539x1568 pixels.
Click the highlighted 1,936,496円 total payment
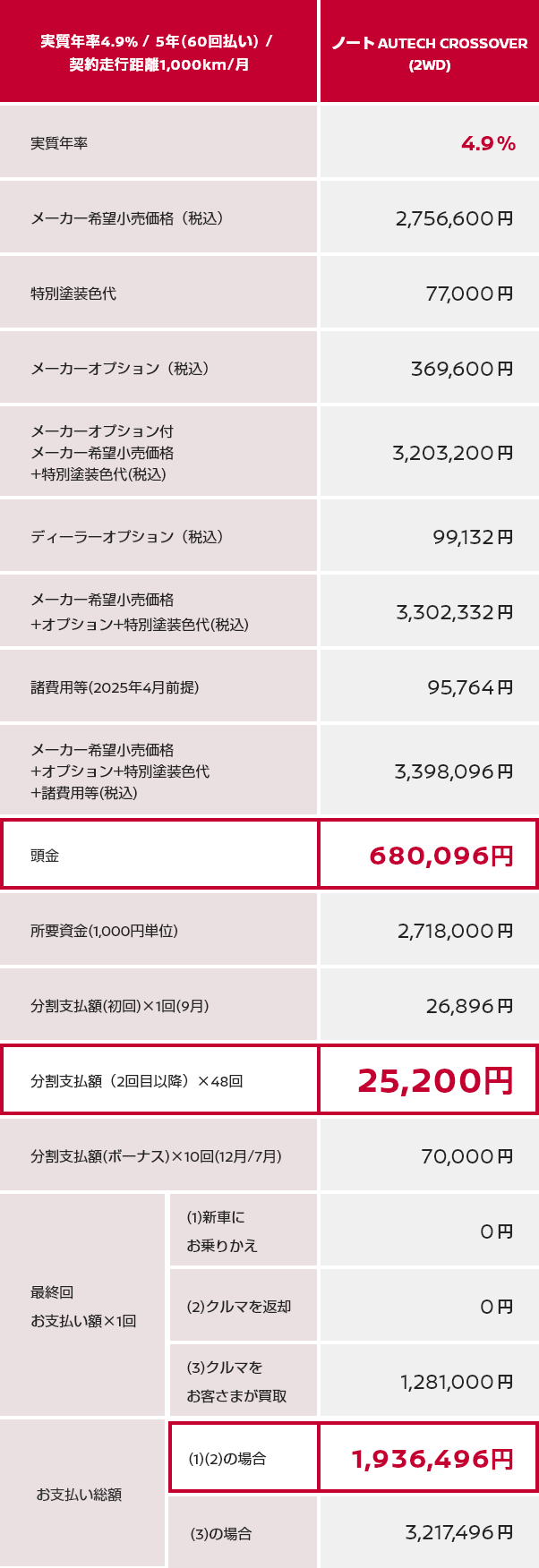pyautogui.click(x=432, y=1459)
